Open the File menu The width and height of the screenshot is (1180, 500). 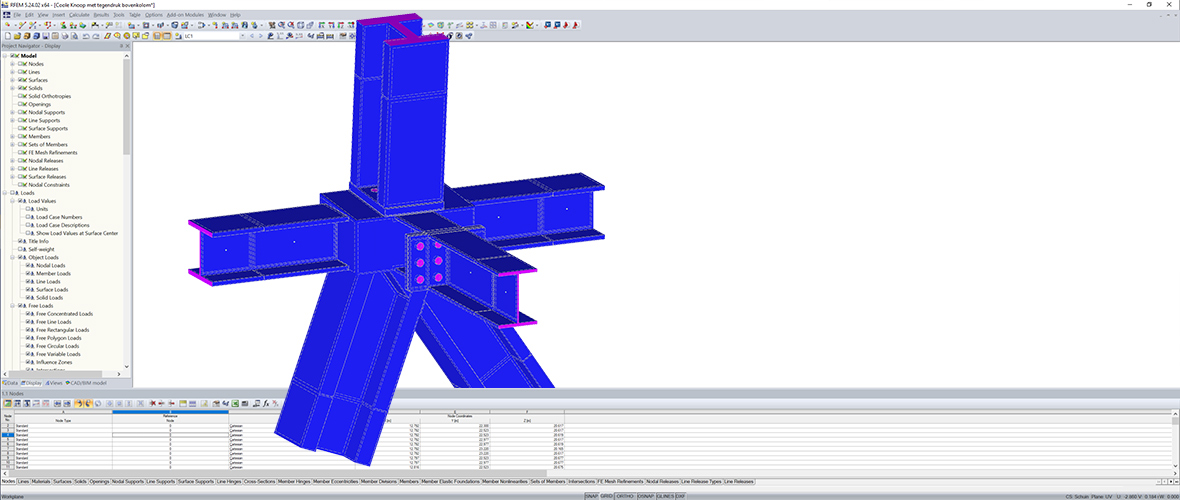point(17,14)
